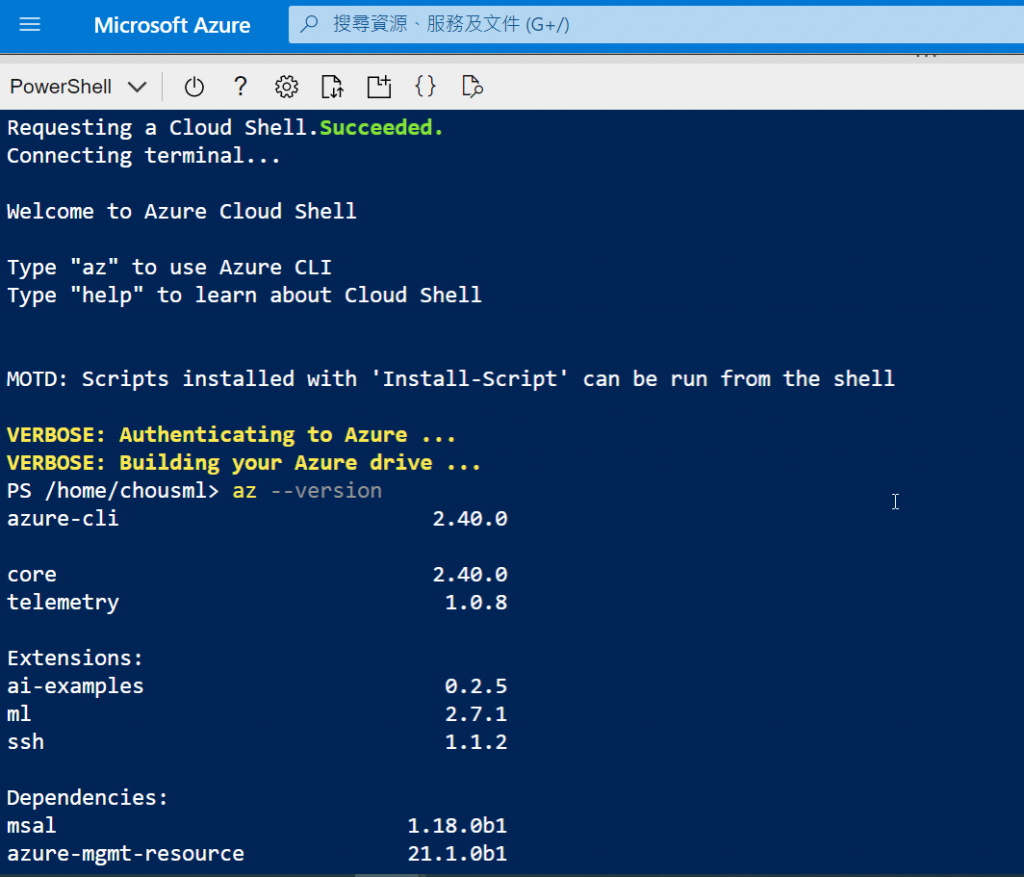Click the 'Connecting terminal...' line
This screenshot has width=1024, height=877.
[x=144, y=155]
